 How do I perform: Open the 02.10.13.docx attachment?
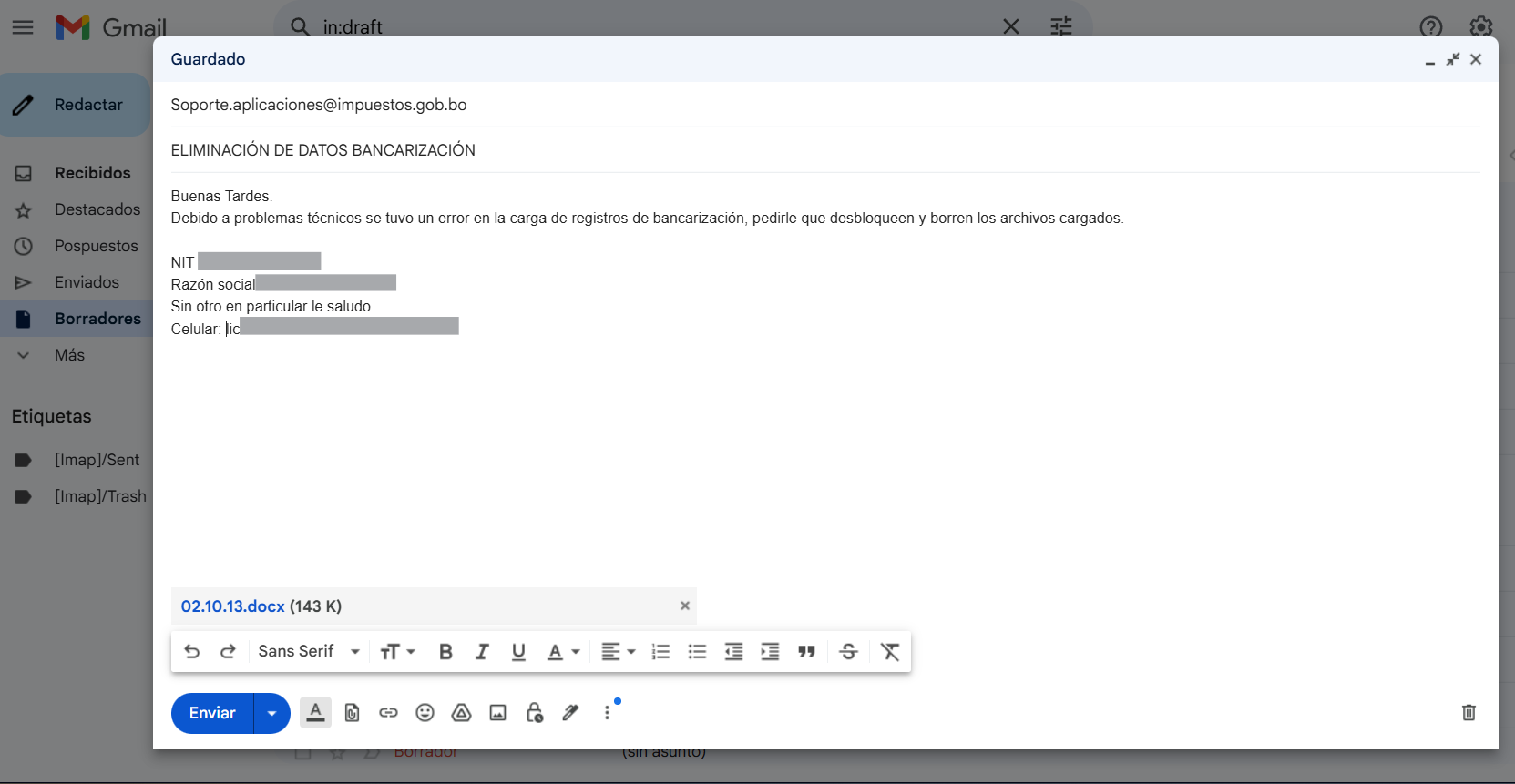[233, 606]
